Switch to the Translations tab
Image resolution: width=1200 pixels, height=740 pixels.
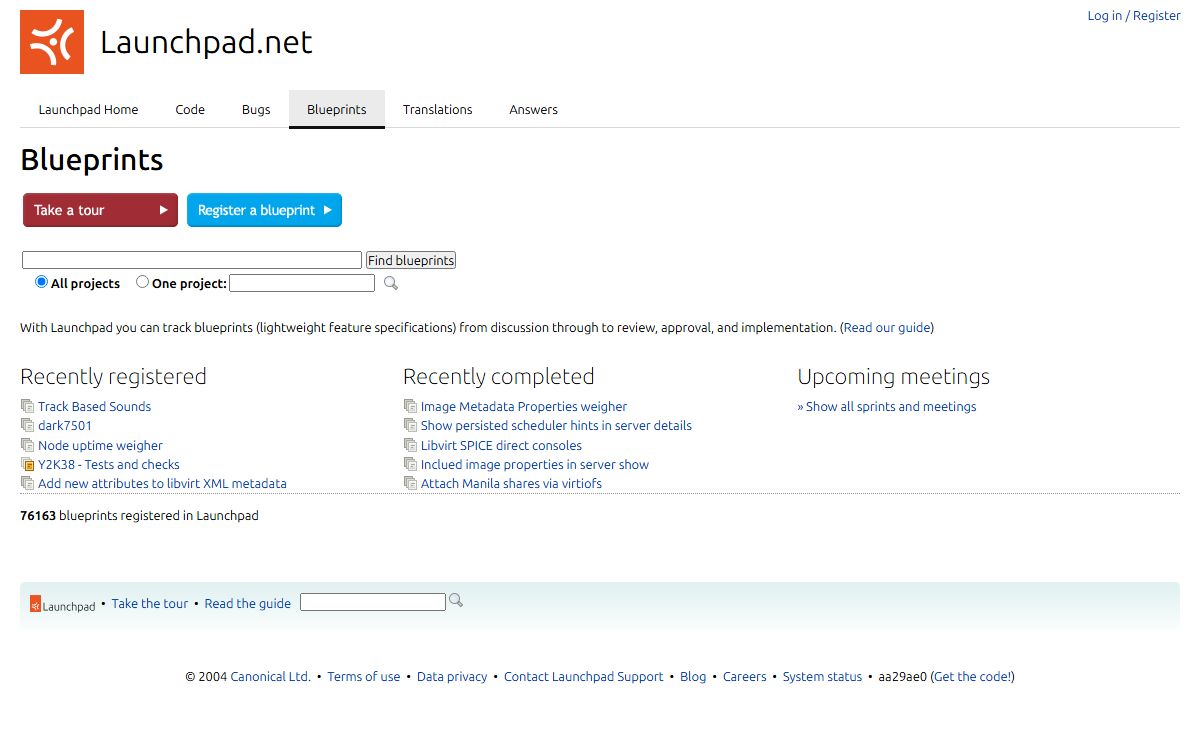[438, 109]
